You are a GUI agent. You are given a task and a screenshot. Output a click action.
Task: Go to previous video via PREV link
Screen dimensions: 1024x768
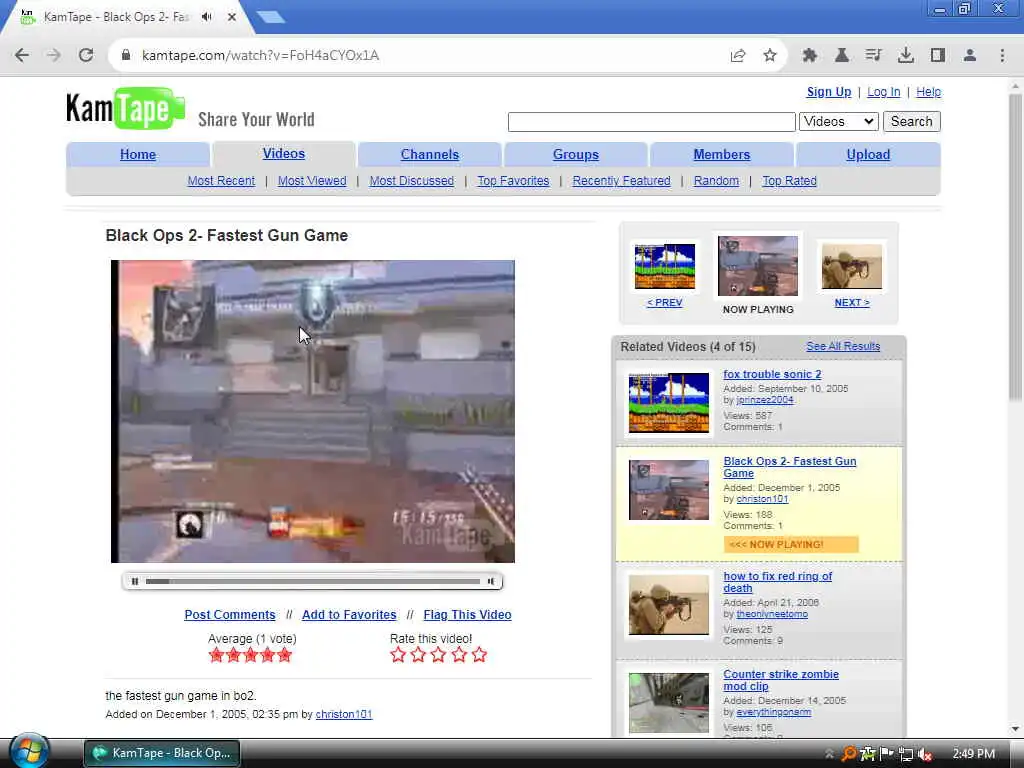[x=664, y=302]
